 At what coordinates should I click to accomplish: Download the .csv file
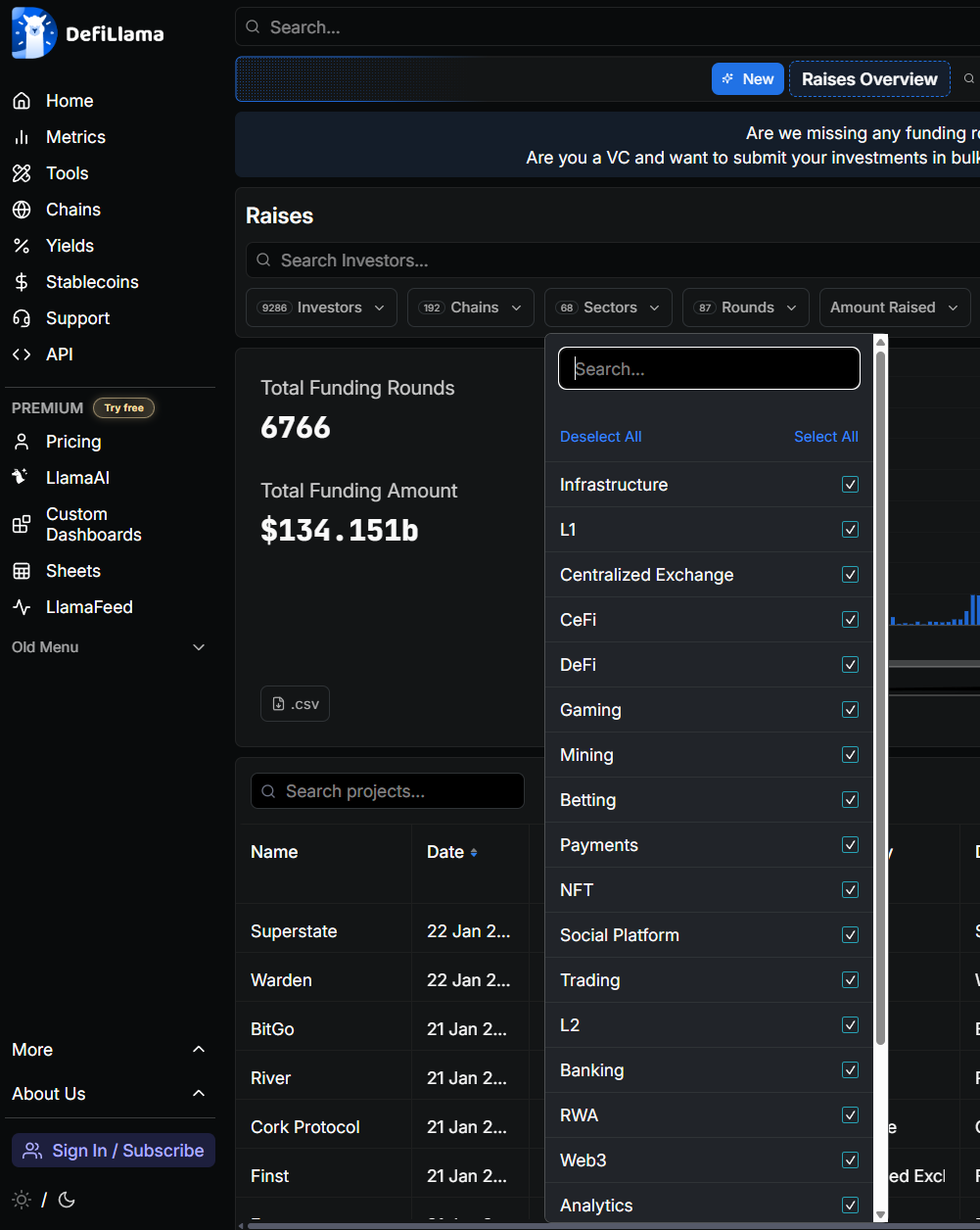click(x=295, y=704)
